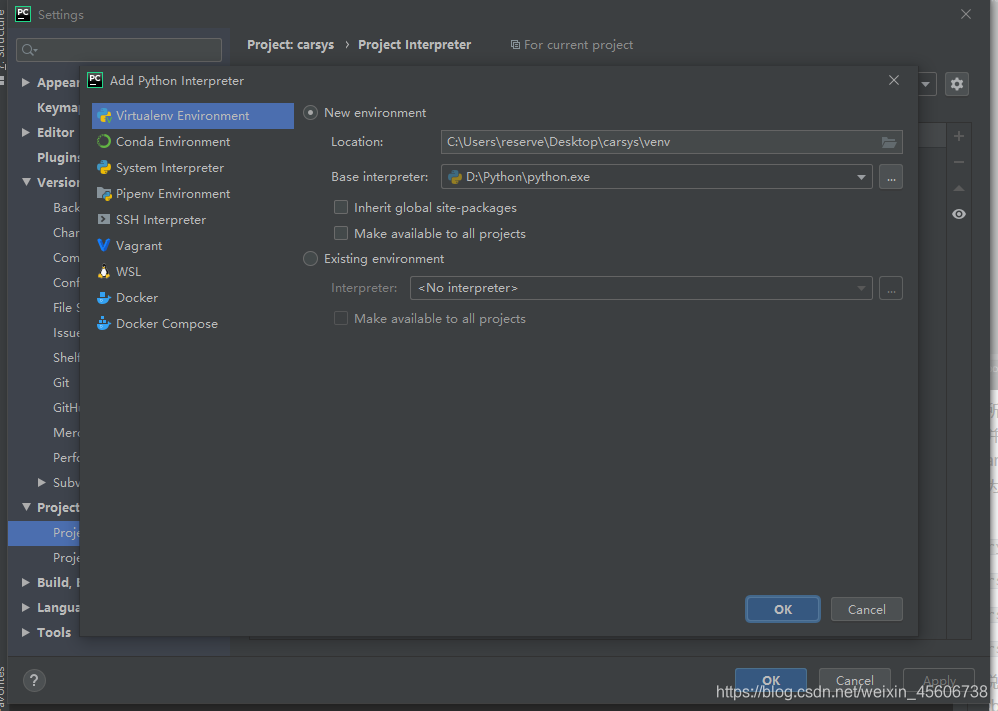Click the search icon in Settings search box

[29, 50]
